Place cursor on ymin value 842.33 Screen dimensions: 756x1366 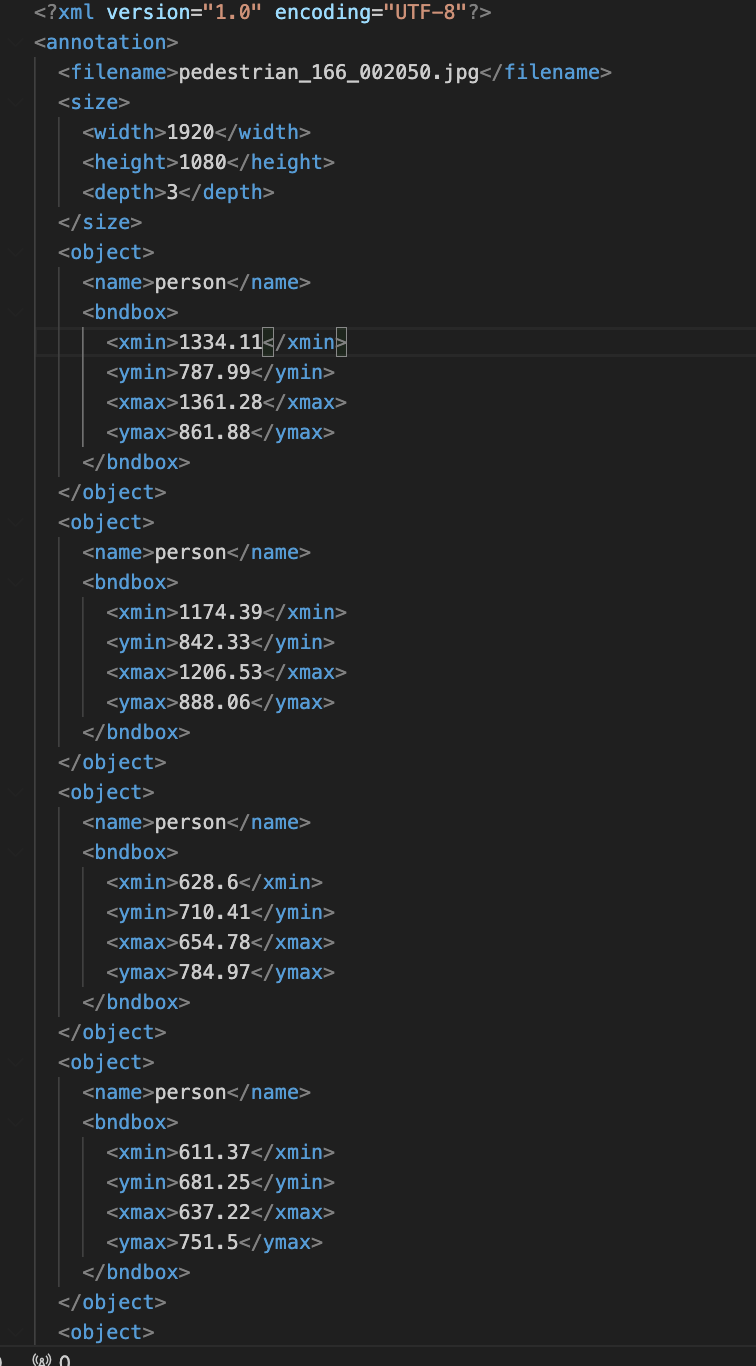(x=214, y=642)
